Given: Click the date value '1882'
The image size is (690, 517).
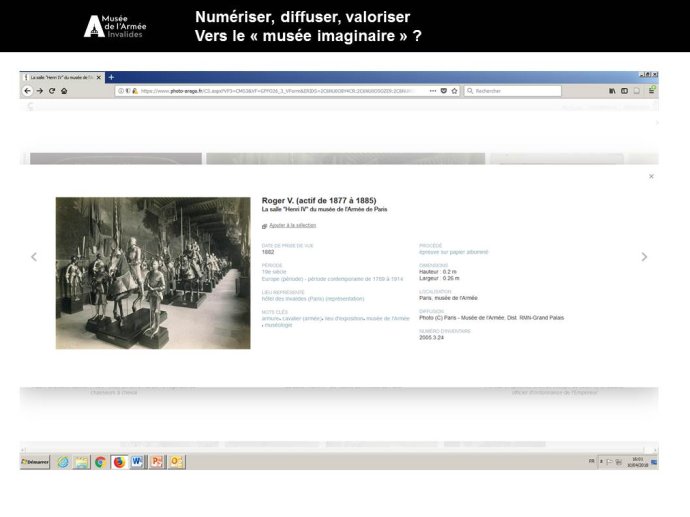Looking at the screenshot, I should (268, 252).
